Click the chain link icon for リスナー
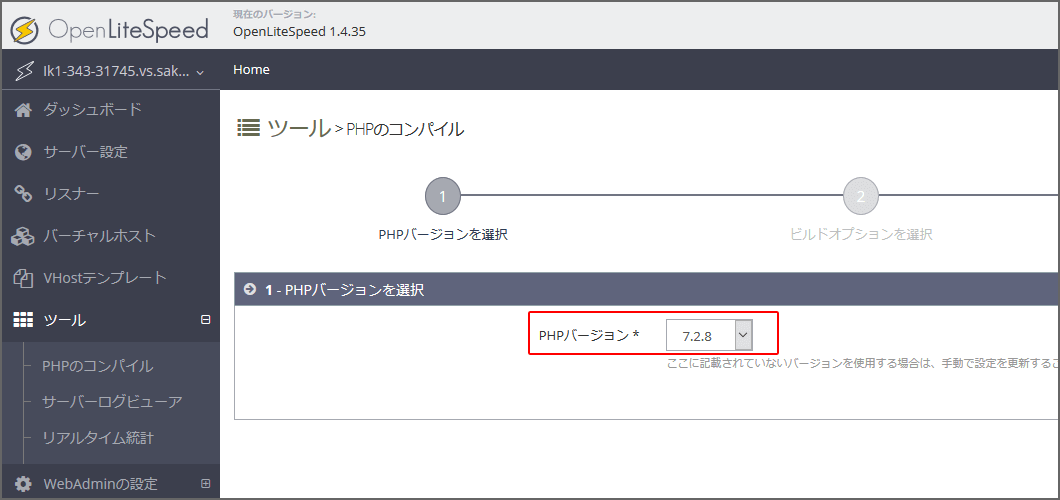Viewport: 1060px width, 500px height. (x=23, y=195)
